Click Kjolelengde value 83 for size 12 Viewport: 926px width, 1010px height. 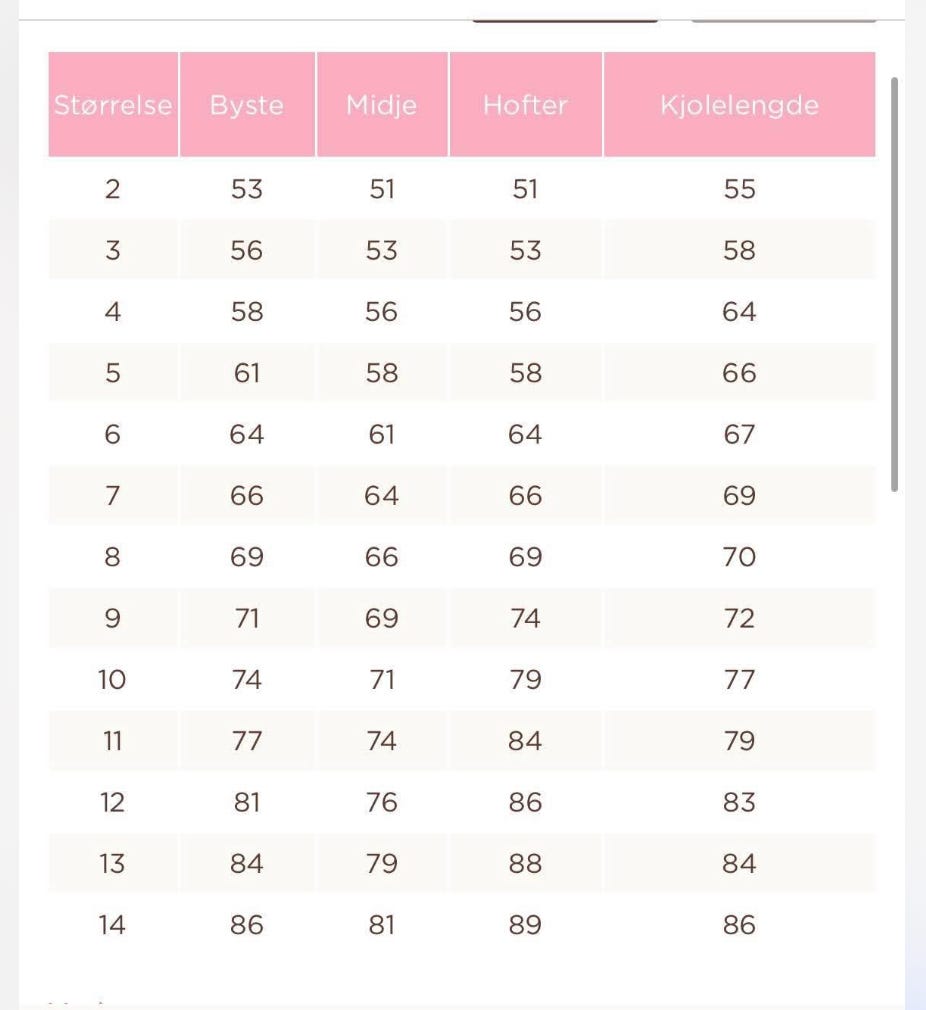(739, 803)
